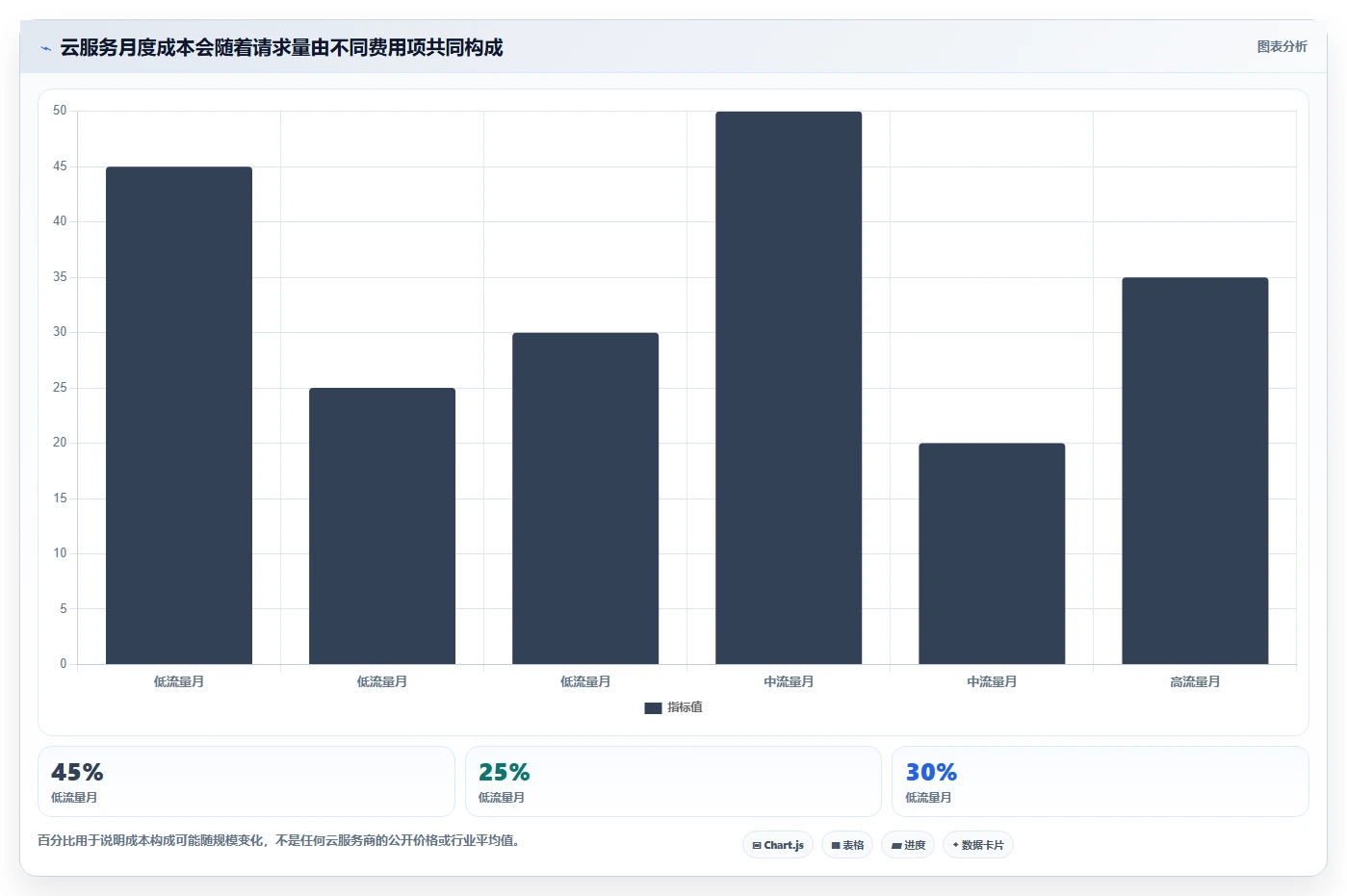Open the 25% data card
Image resolution: width=1347 pixels, height=896 pixels.
point(673,781)
